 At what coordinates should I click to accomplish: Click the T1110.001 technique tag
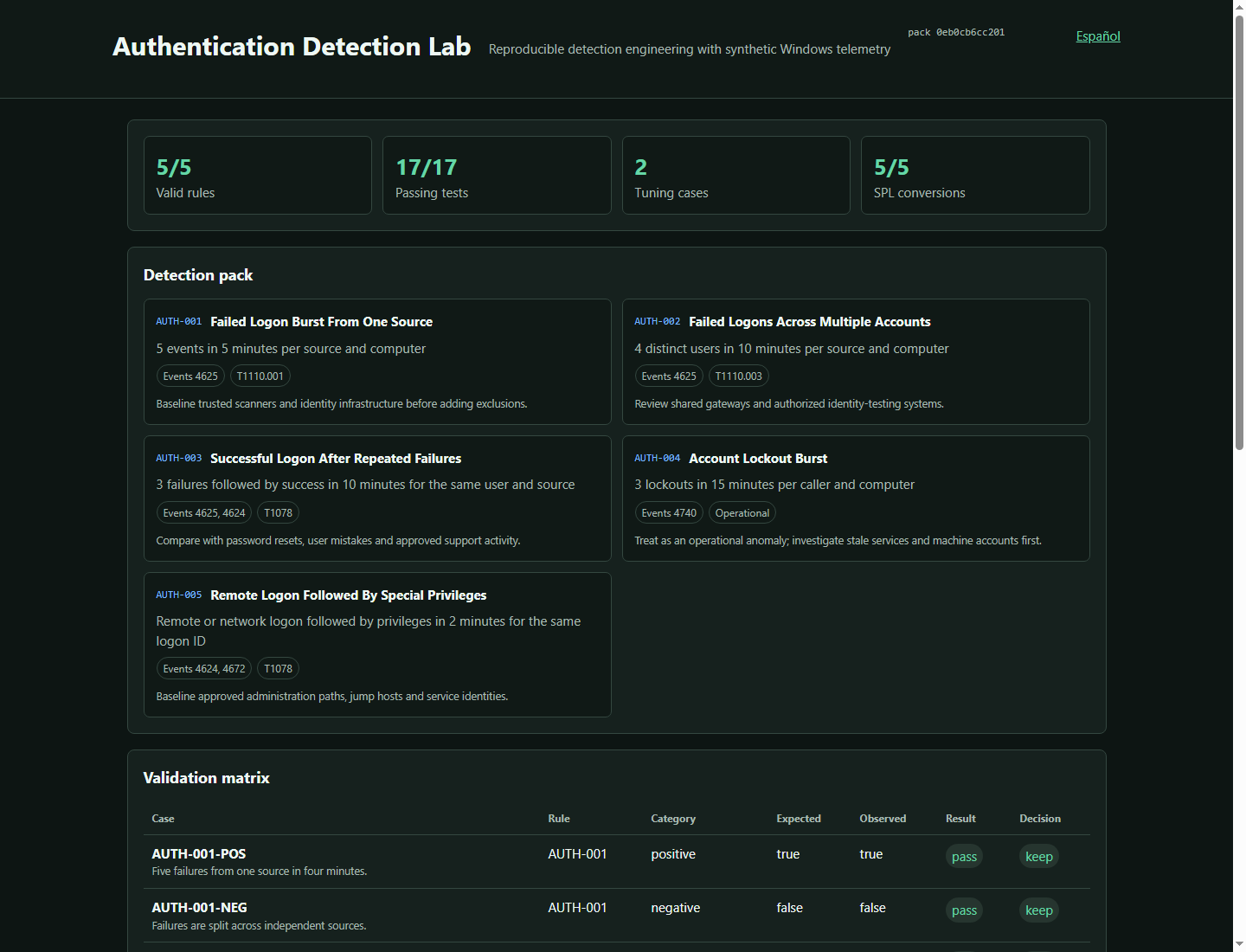pyautogui.click(x=260, y=376)
